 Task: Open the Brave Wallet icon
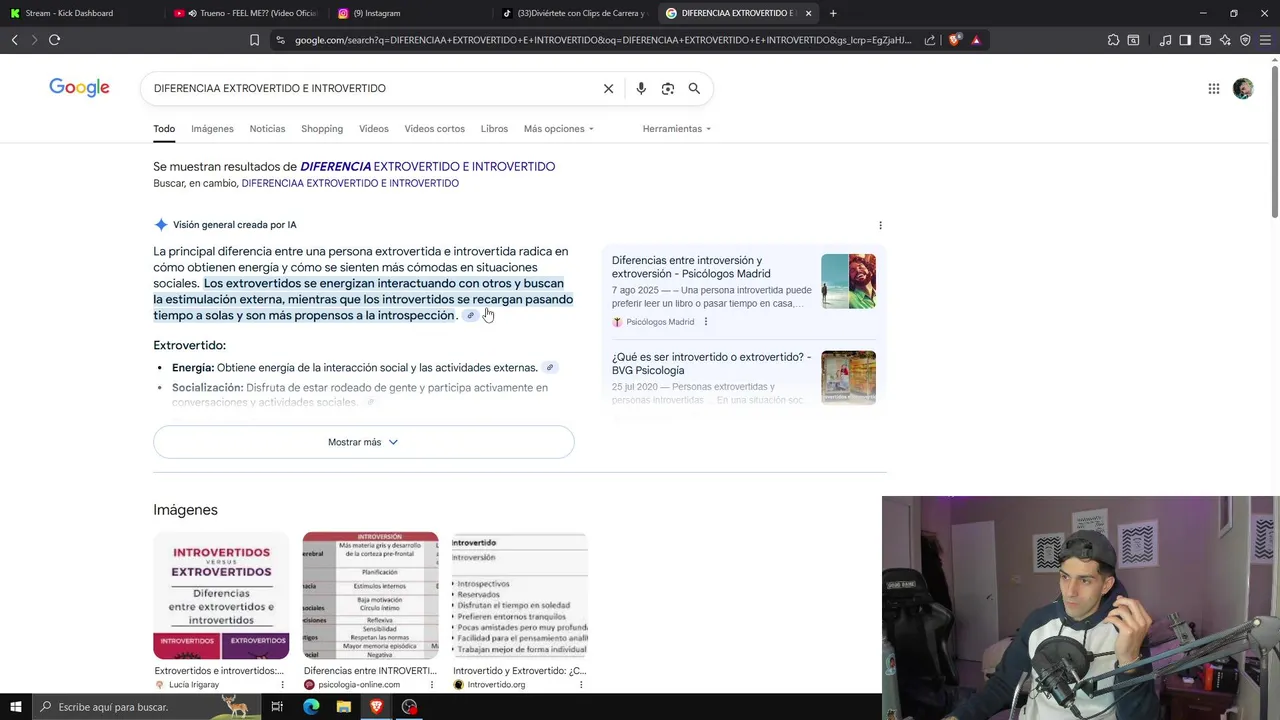point(1205,40)
